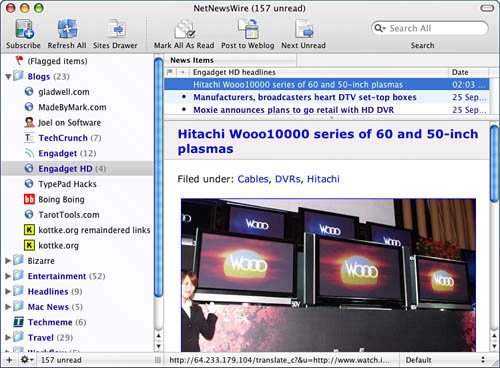The image size is (500, 368).
Task: Select the Boing Boing feed
Action: [77, 199]
